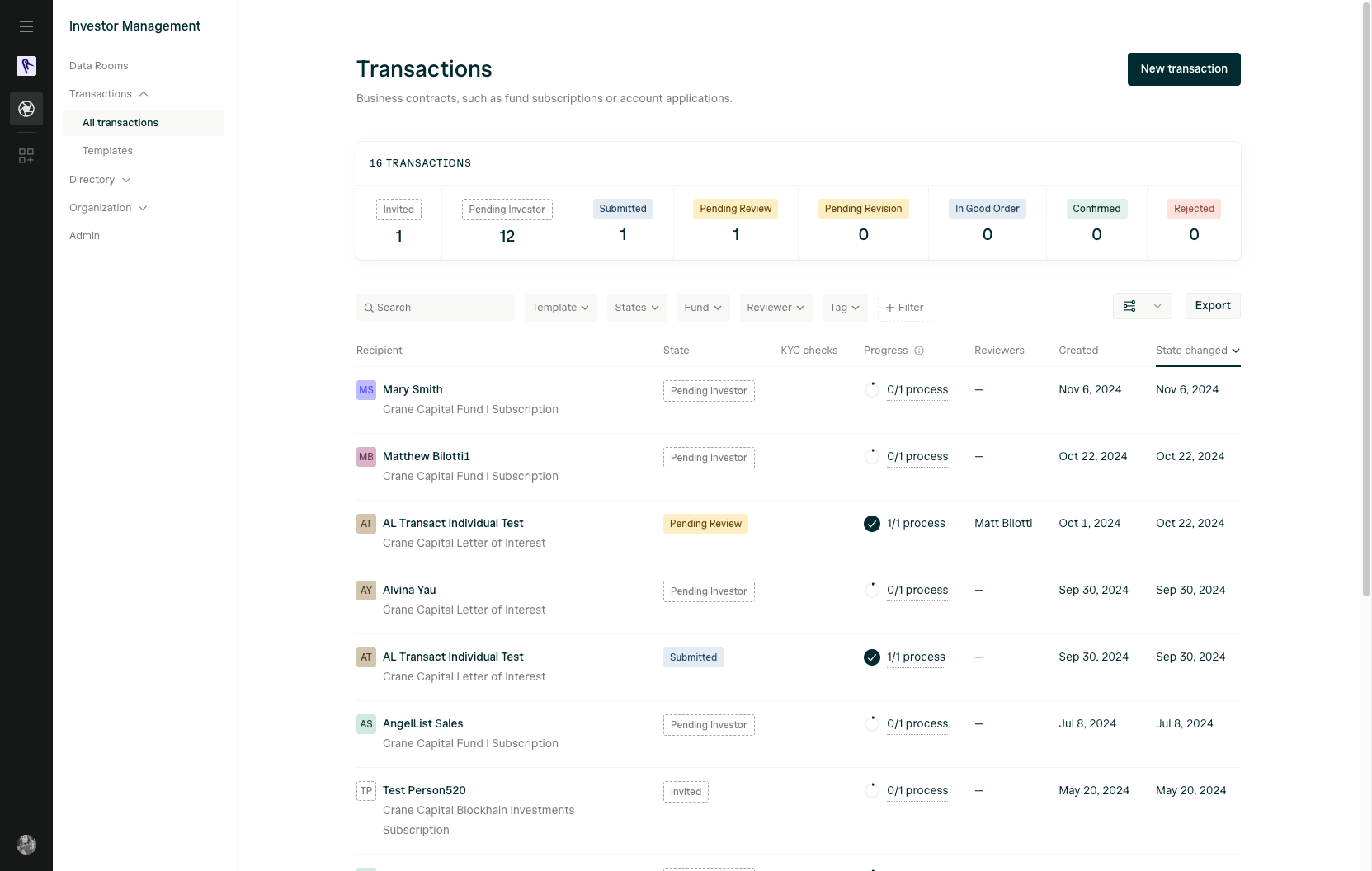This screenshot has height=871, width=1372.
Task: Click the Export button
Action: (1213, 306)
